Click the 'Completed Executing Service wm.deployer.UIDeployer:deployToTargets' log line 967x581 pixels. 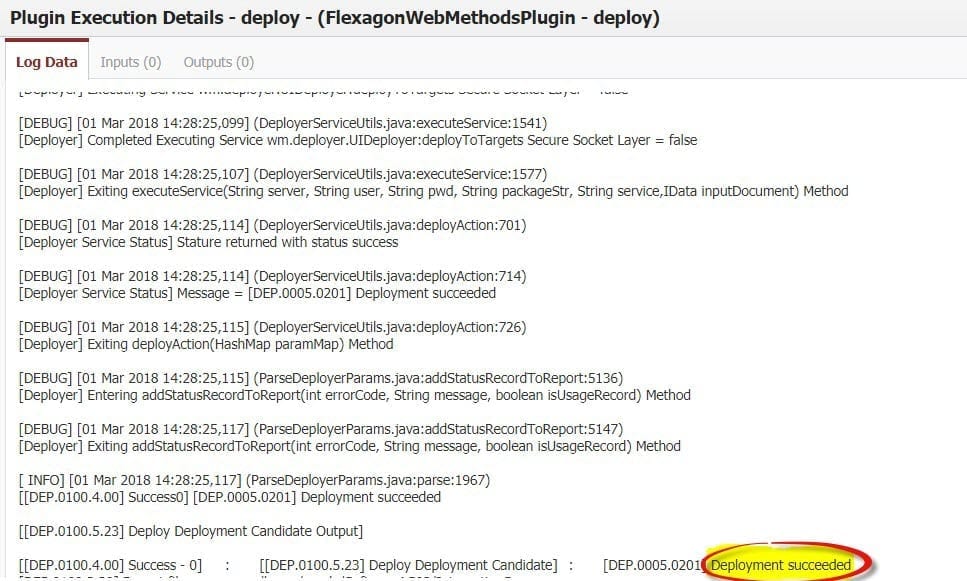point(358,140)
